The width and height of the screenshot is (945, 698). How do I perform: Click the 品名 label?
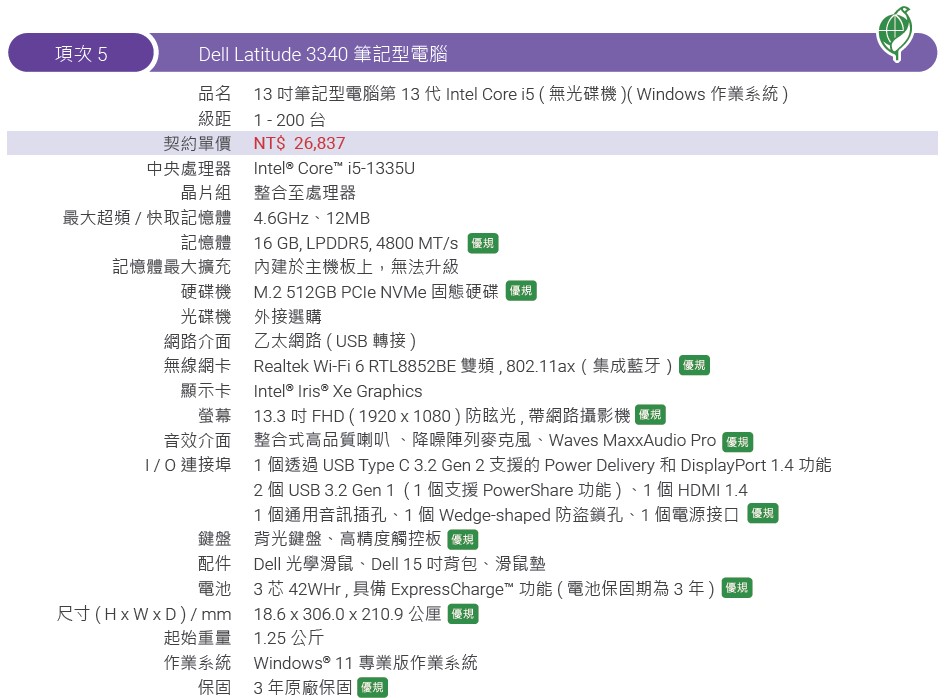215,93
